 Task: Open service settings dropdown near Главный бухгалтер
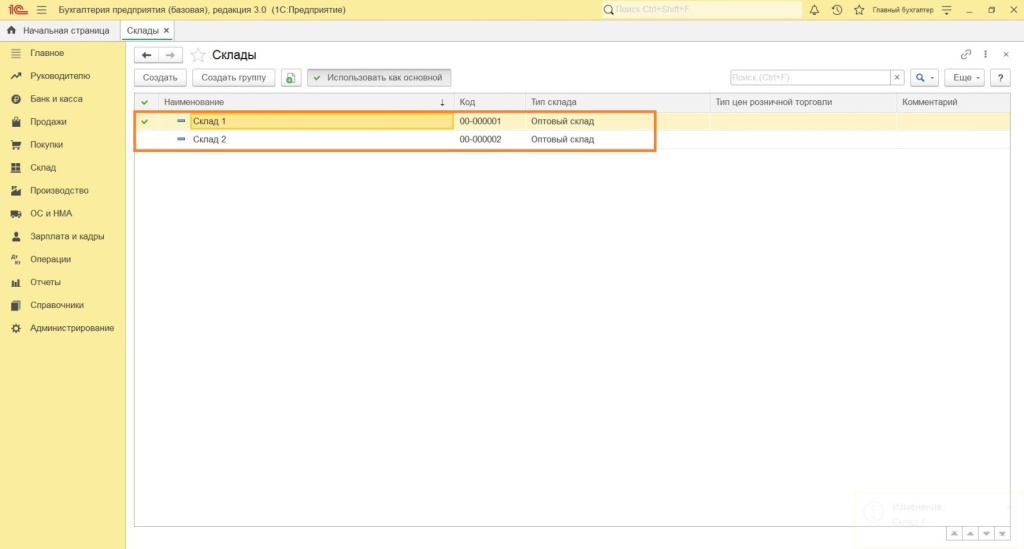tap(945, 10)
